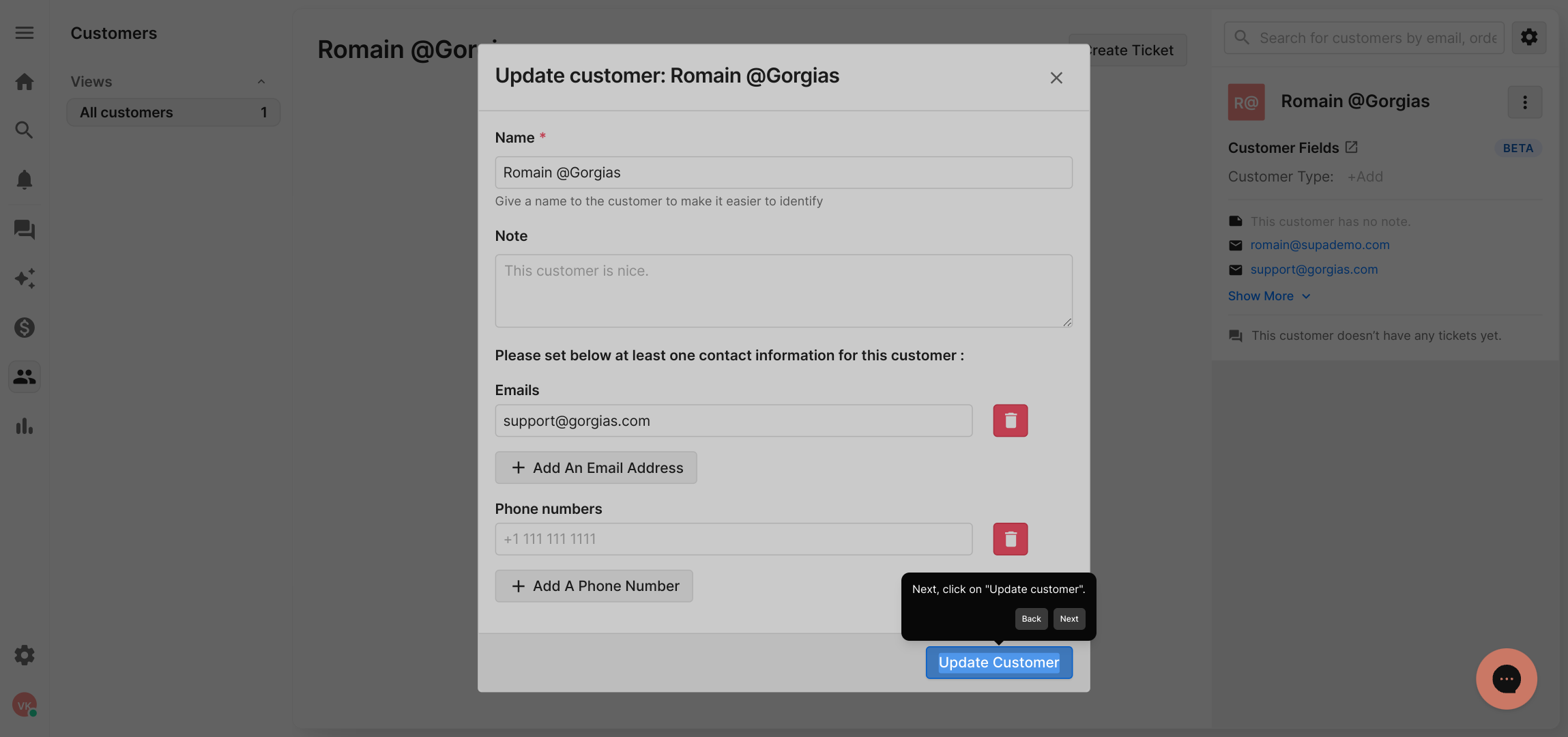Click the R@ customer avatar
1568x737 pixels.
tap(1247, 102)
